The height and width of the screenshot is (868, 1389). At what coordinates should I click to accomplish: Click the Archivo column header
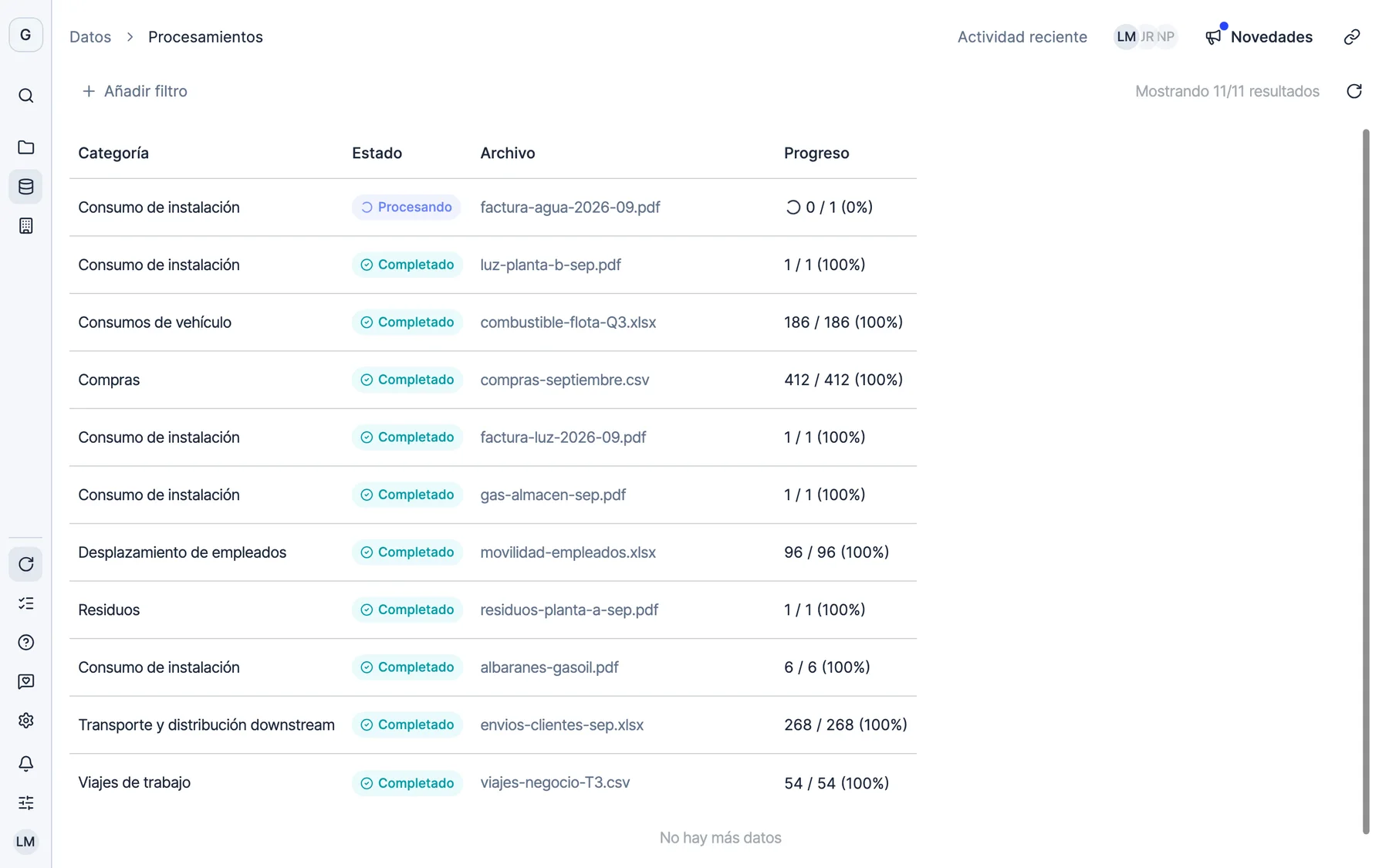[x=507, y=153]
